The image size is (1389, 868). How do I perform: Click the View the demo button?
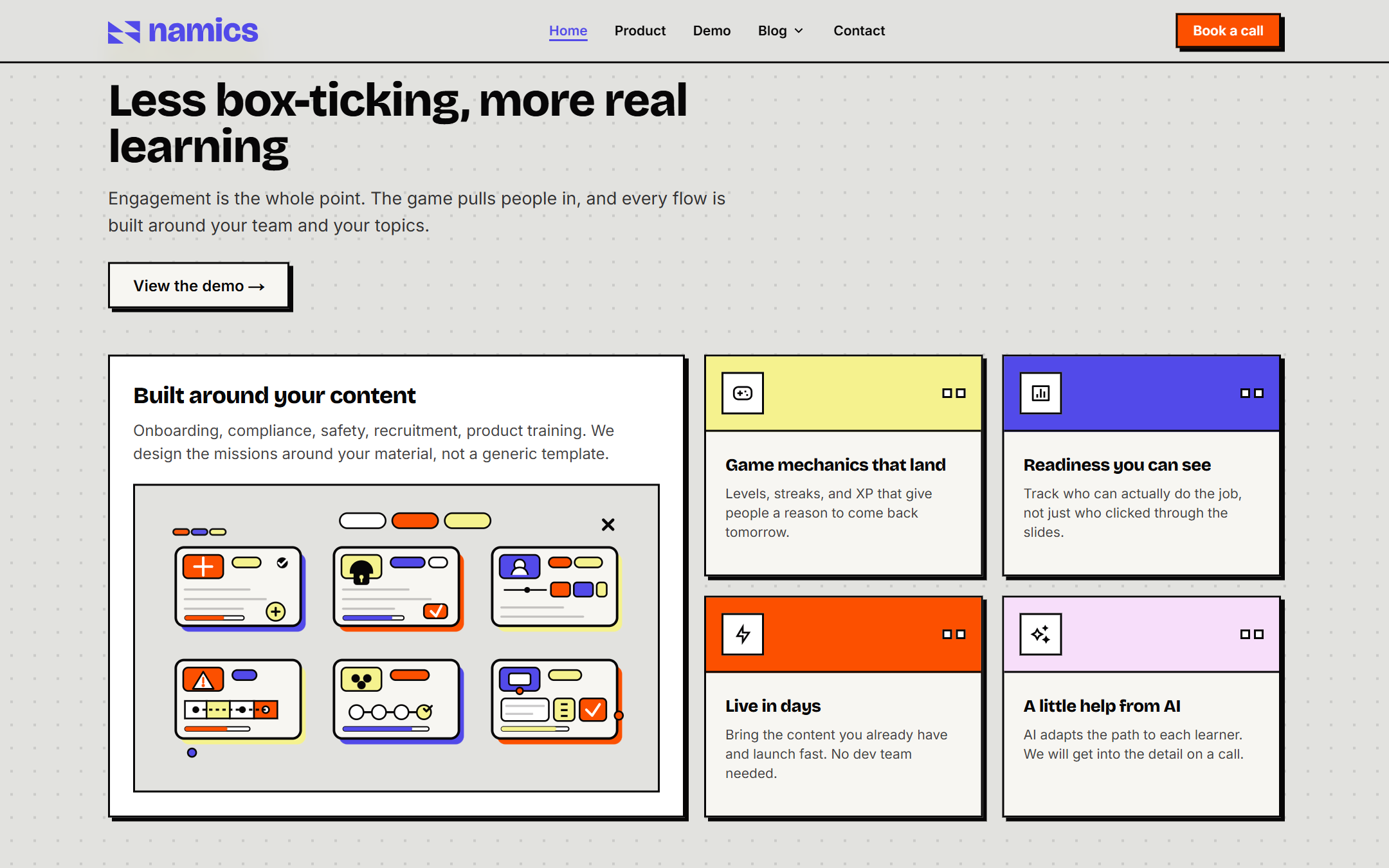coord(199,285)
